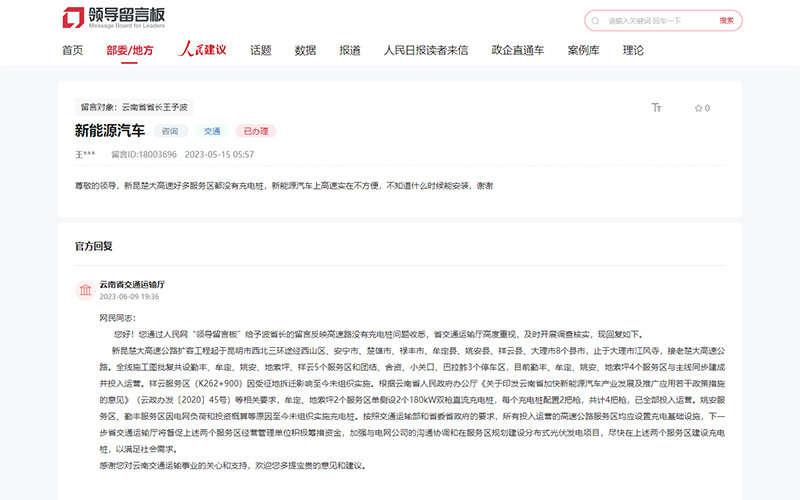Go to 首页 in navigation
Viewport: 800px width, 500px height.
(x=72, y=50)
